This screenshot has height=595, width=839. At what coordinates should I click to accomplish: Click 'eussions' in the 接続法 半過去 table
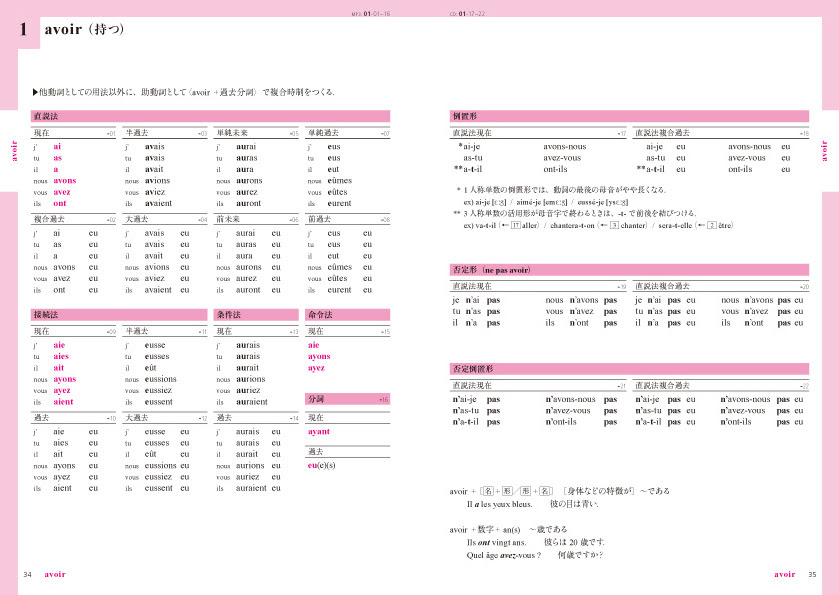tap(161, 379)
